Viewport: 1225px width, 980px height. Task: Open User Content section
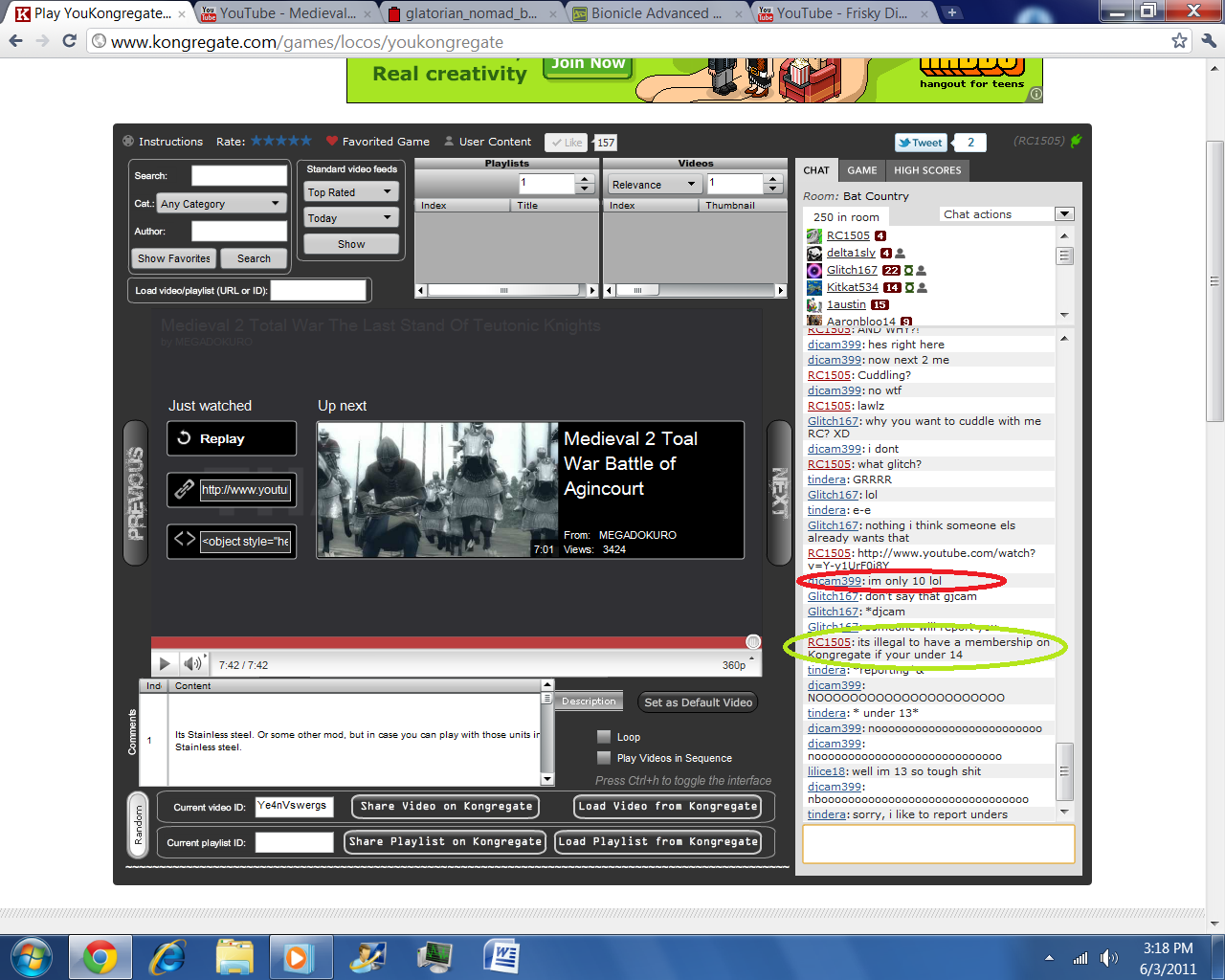point(487,142)
